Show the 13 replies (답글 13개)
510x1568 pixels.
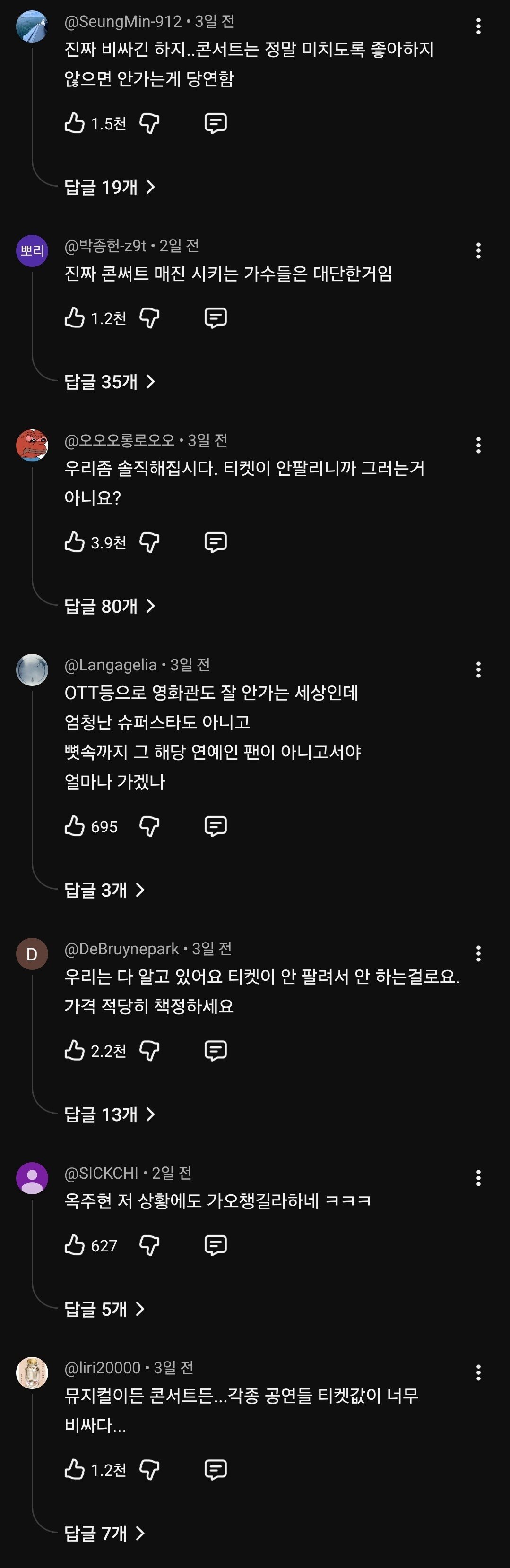tap(110, 1114)
